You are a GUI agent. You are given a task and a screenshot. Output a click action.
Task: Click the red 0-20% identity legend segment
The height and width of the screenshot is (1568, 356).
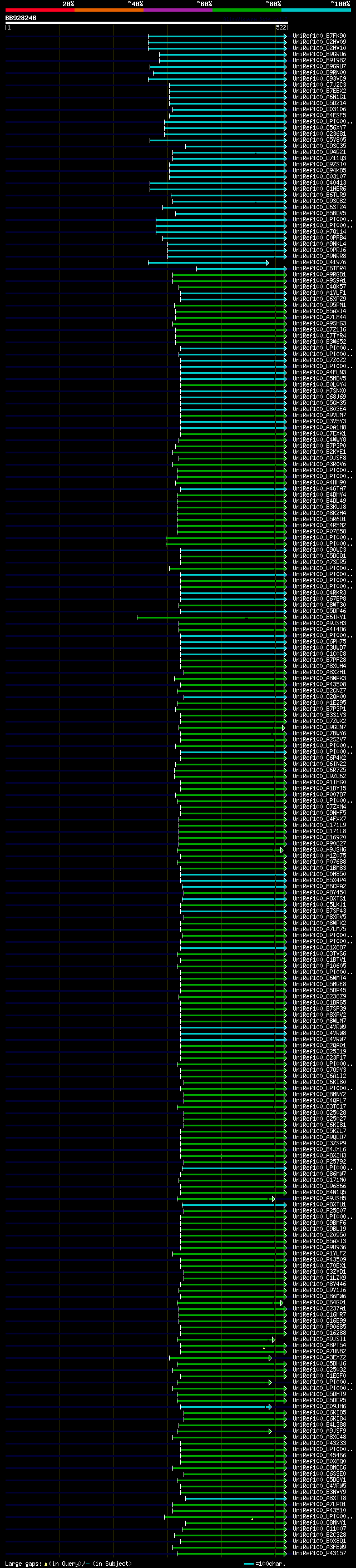click(x=39, y=10)
